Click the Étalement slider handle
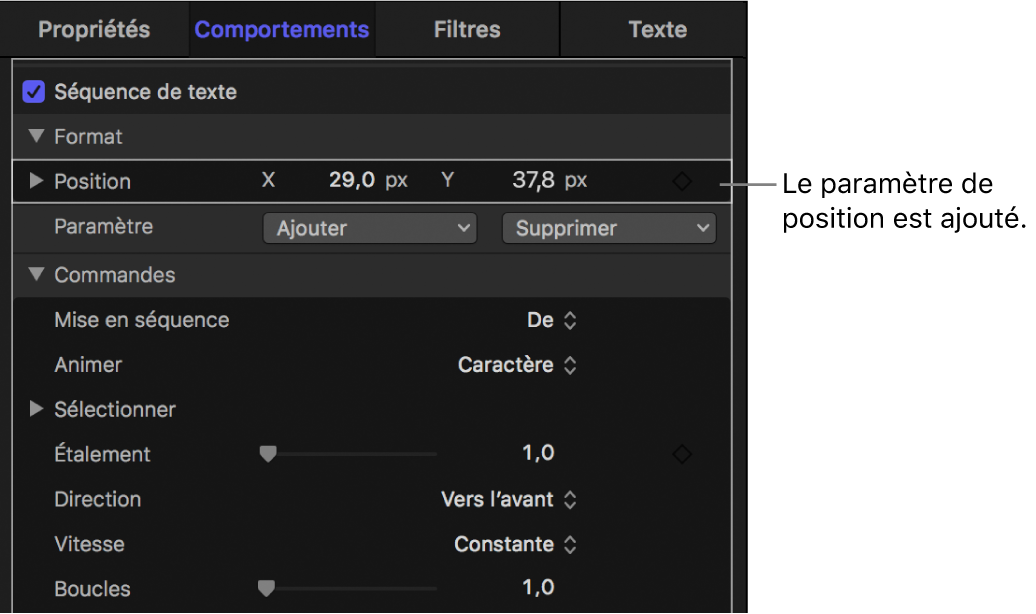 point(267,454)
